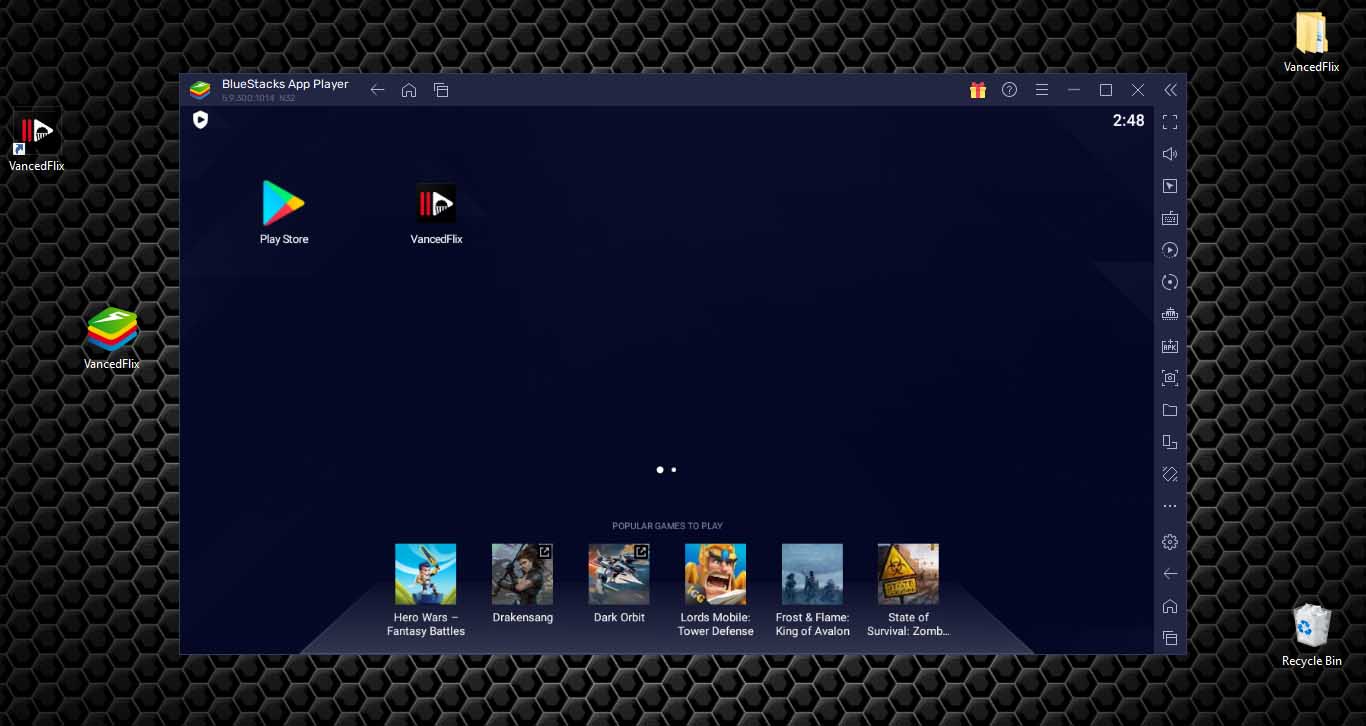Open home from the title bar
The image size is (1366, 726).
tap(409, 90)
